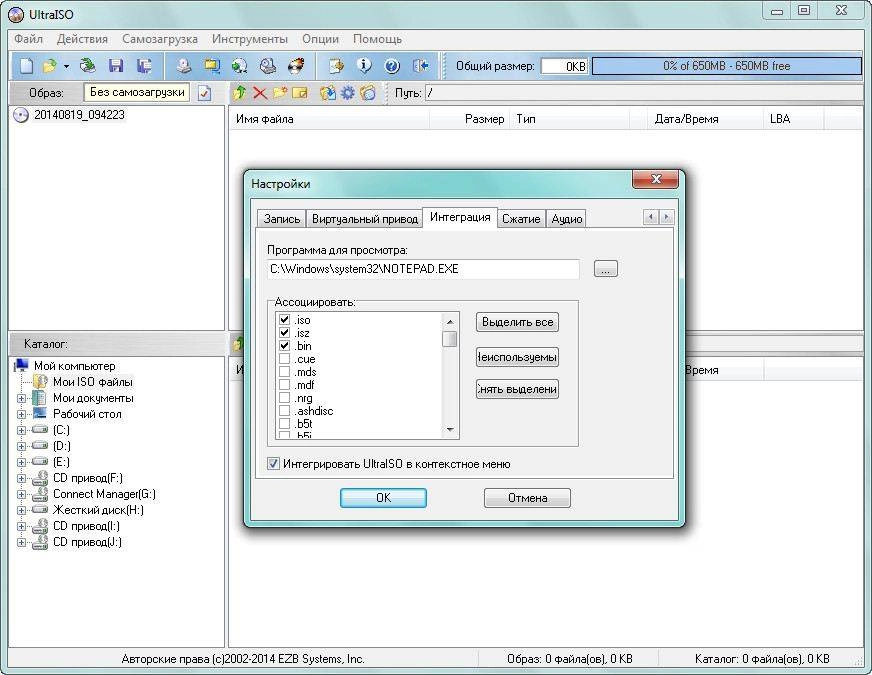This screenshot has width=872, height=675.
Task: Click the Extract icon in image toolbar
Action: [328, 93]
